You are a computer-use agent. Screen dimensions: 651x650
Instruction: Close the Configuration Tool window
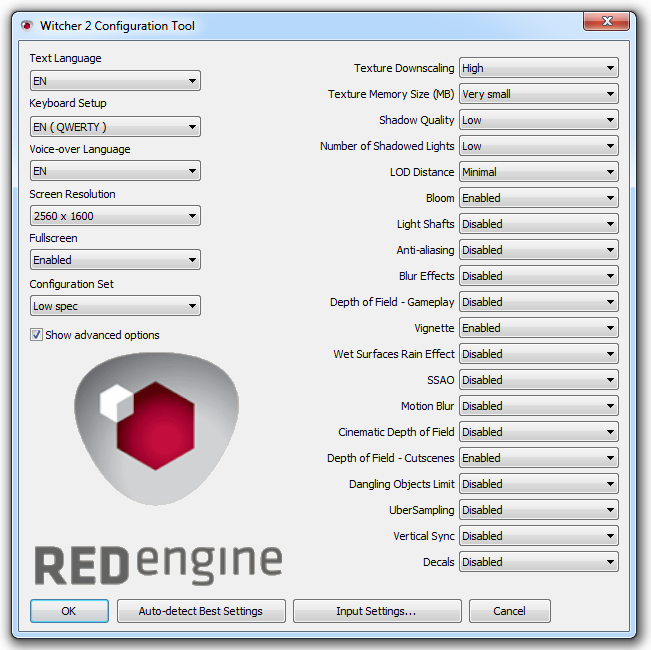[607, 21]
